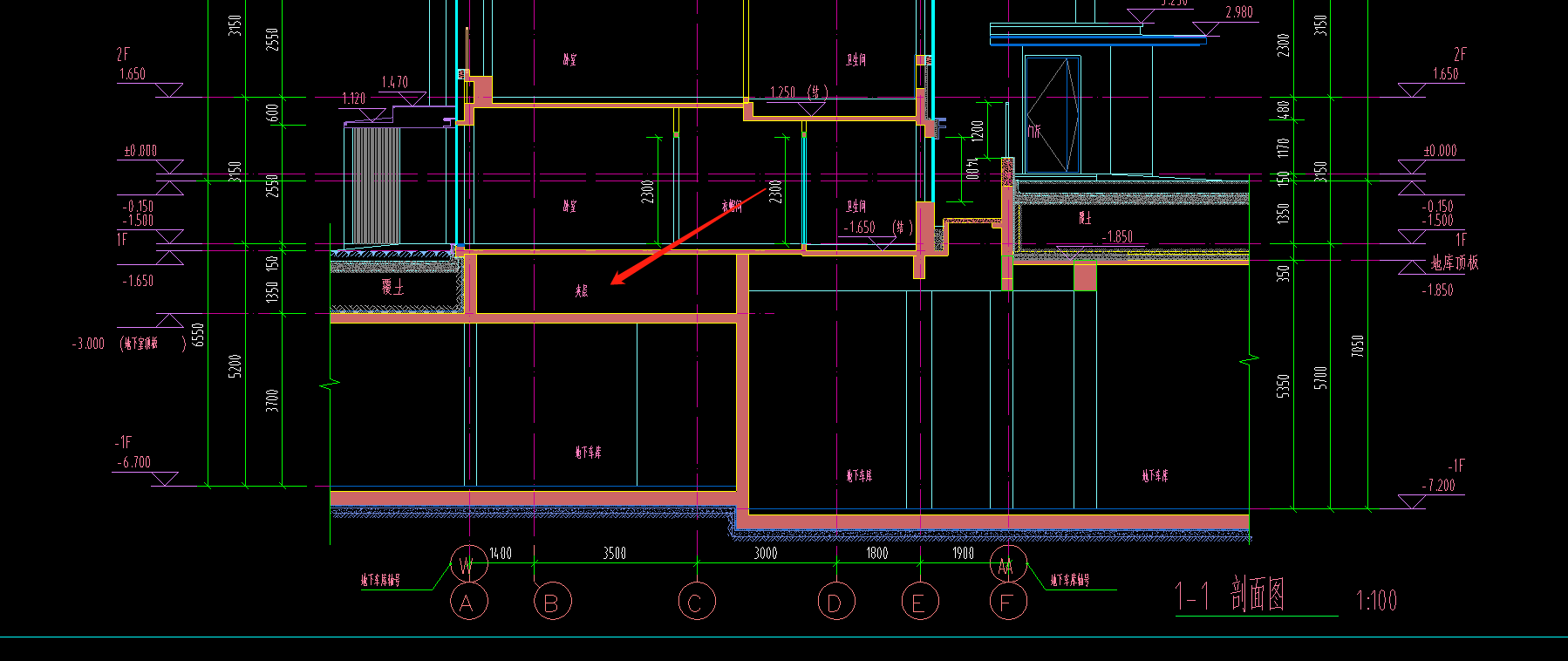Viewport: 1568px width, 661px height.
Task: Click the 1900 axis dimension text
Action: click(x=963, y=553)
